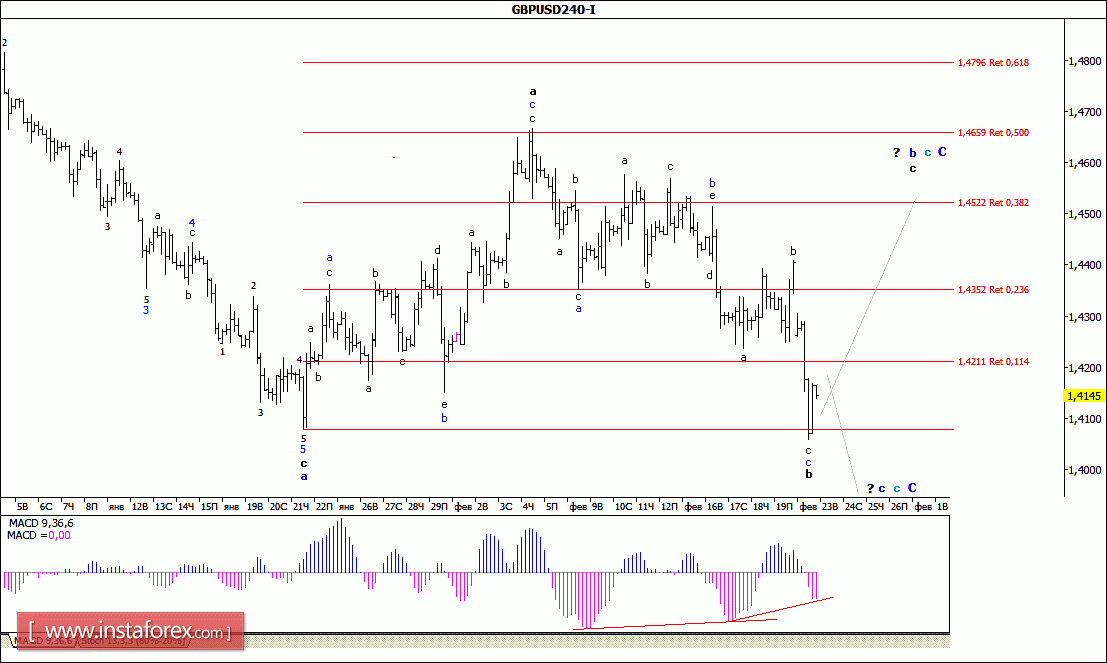The image size is (1107, 663).
Task: Click the 1,4659 Ret 0,500 level label
Action: tap(993, 133)
